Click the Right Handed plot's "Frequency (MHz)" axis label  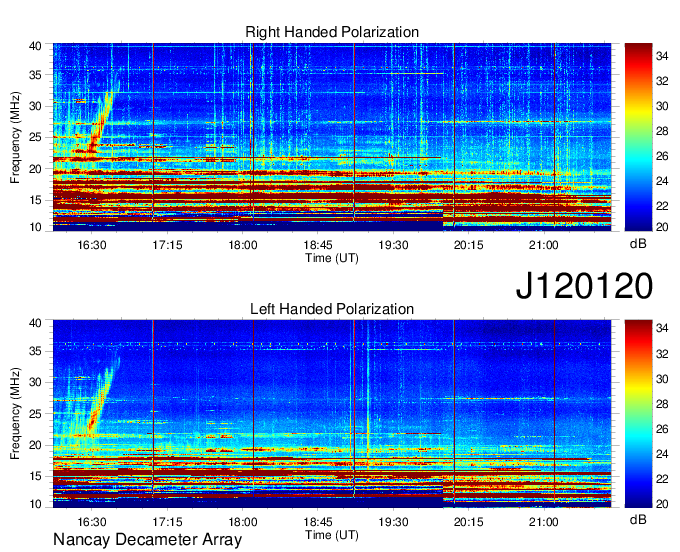[x=15, y=137]
